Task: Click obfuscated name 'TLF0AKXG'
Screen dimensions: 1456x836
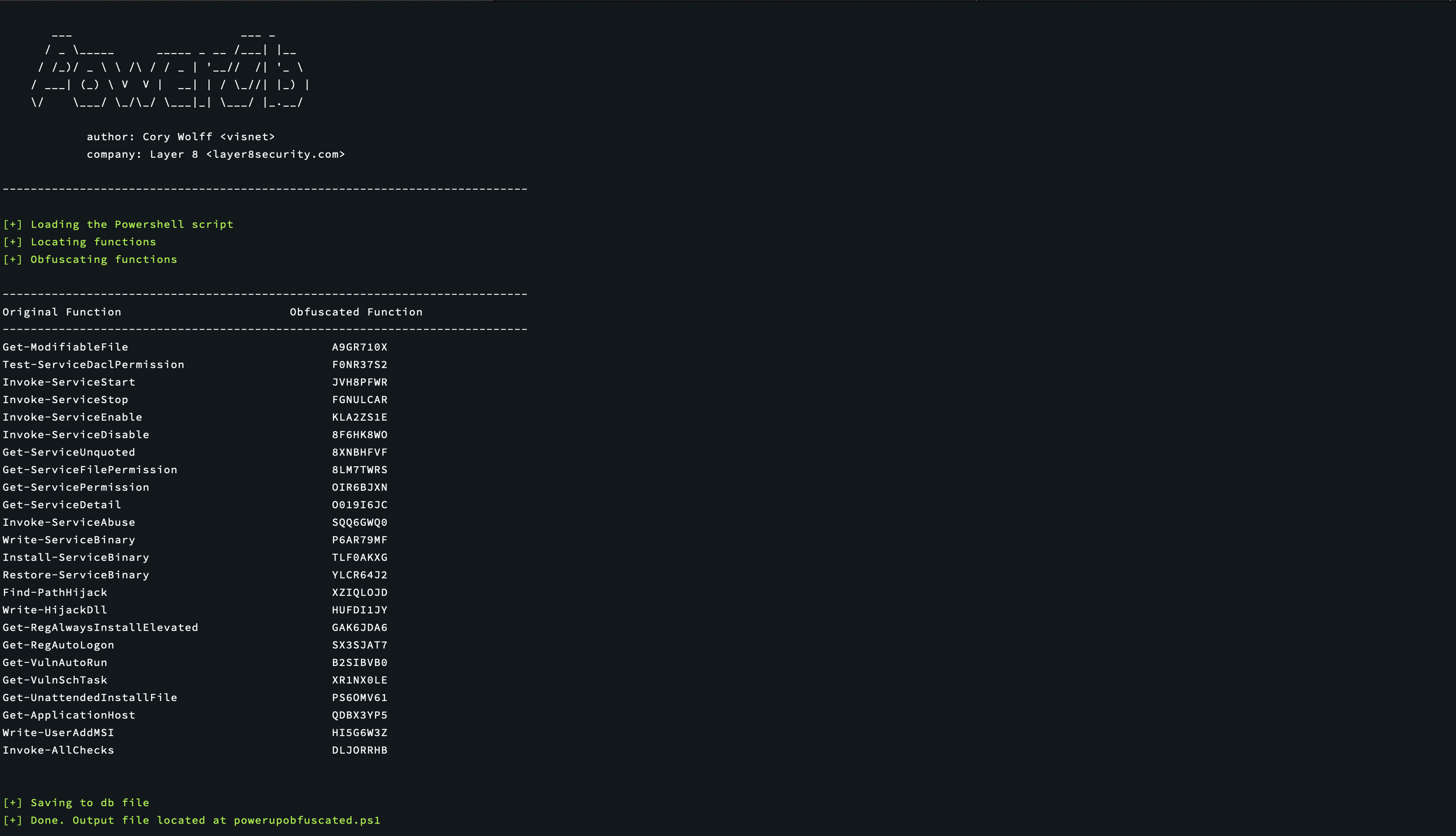Action: 360,557
